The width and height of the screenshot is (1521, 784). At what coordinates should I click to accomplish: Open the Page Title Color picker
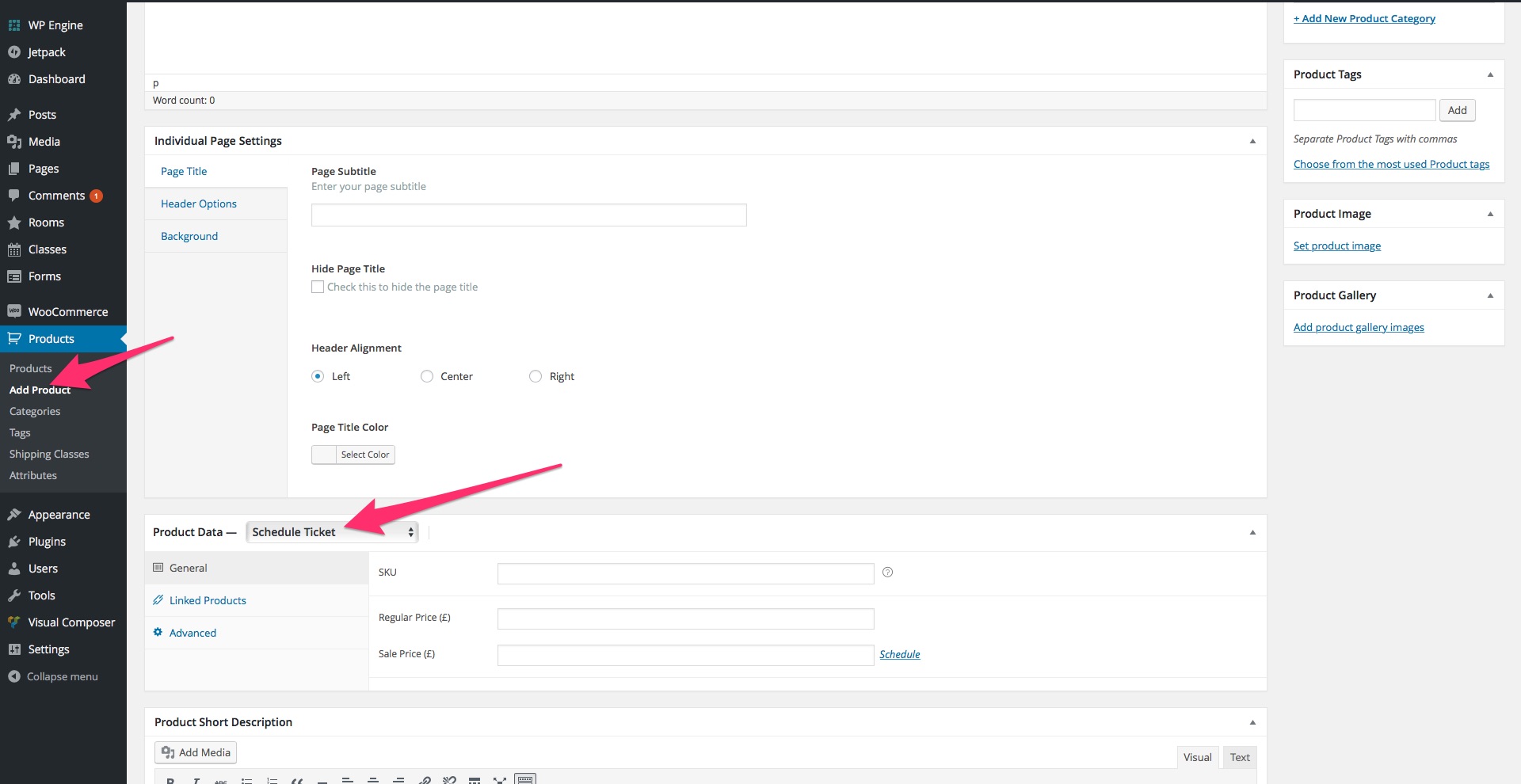pos(353,455)
